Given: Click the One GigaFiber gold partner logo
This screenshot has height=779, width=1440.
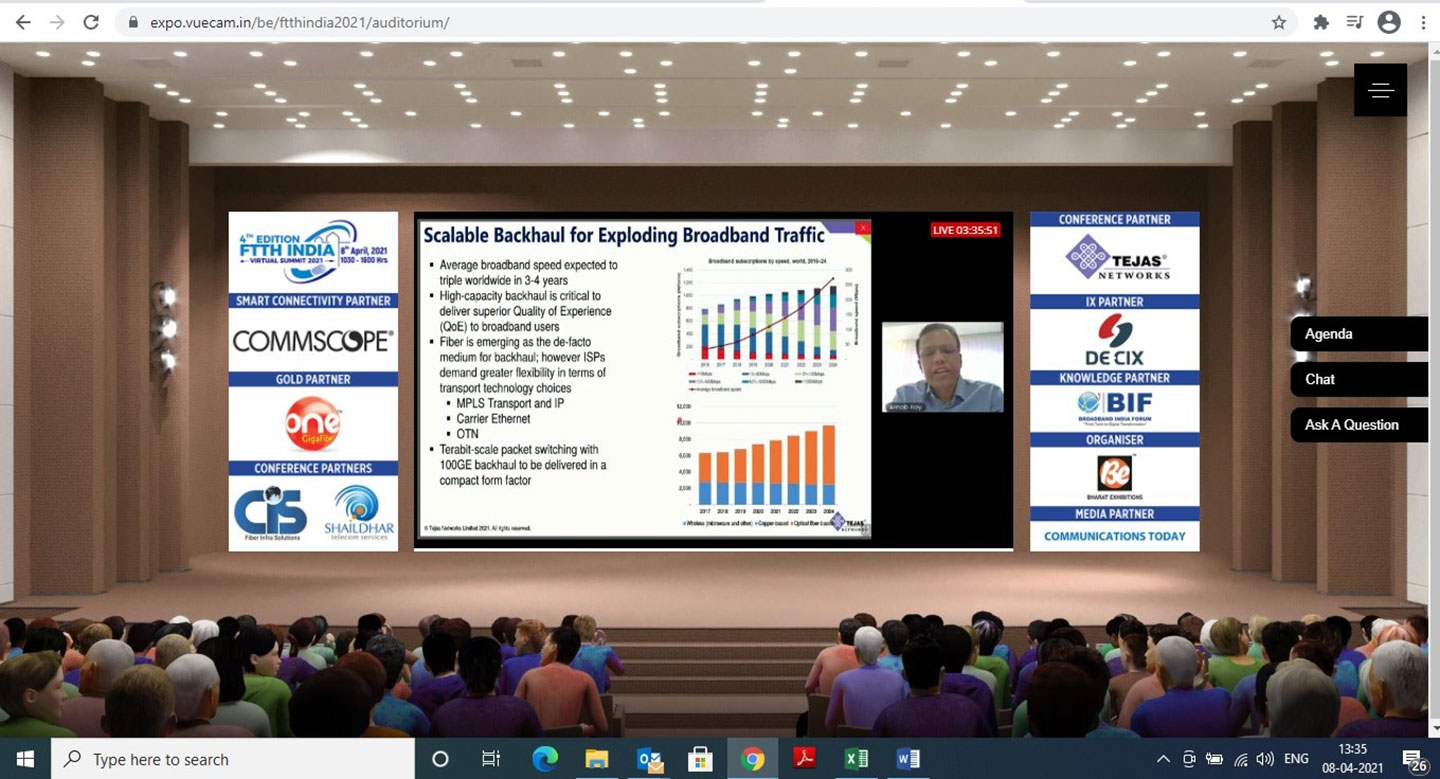Looking at the screenshot, I should (313, 423).
